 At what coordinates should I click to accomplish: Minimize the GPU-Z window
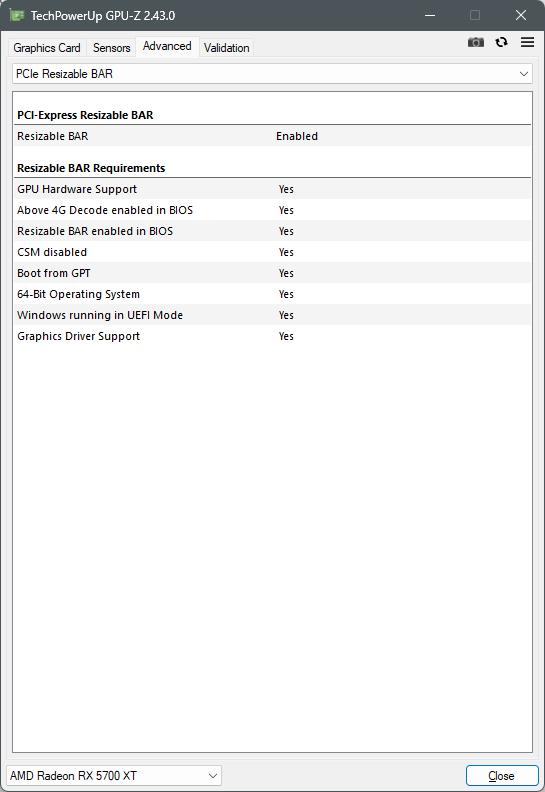click(x=430, y=15)
